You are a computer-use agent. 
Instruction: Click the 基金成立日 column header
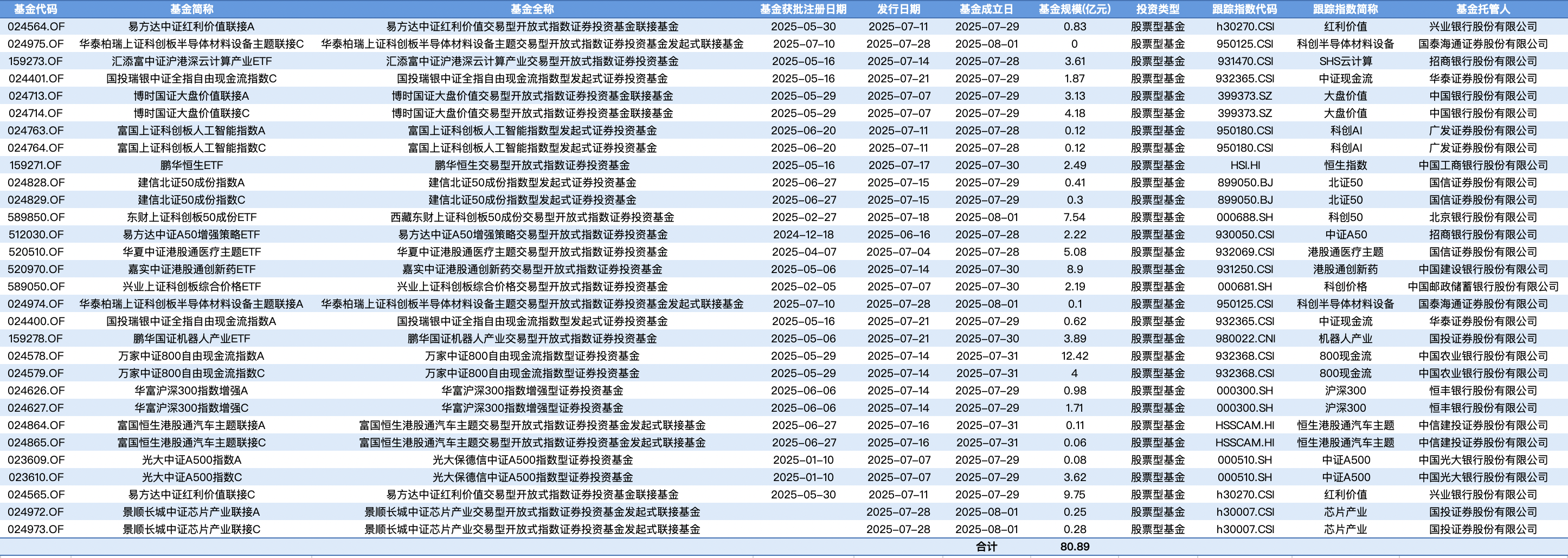[986, 9]
